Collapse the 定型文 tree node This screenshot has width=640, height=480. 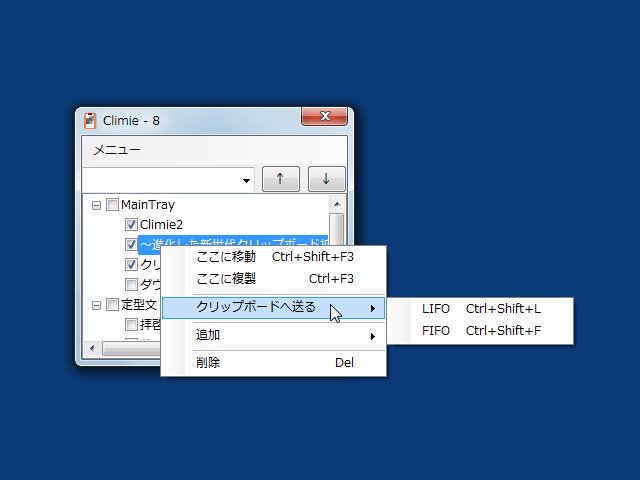tap(96, 305)
